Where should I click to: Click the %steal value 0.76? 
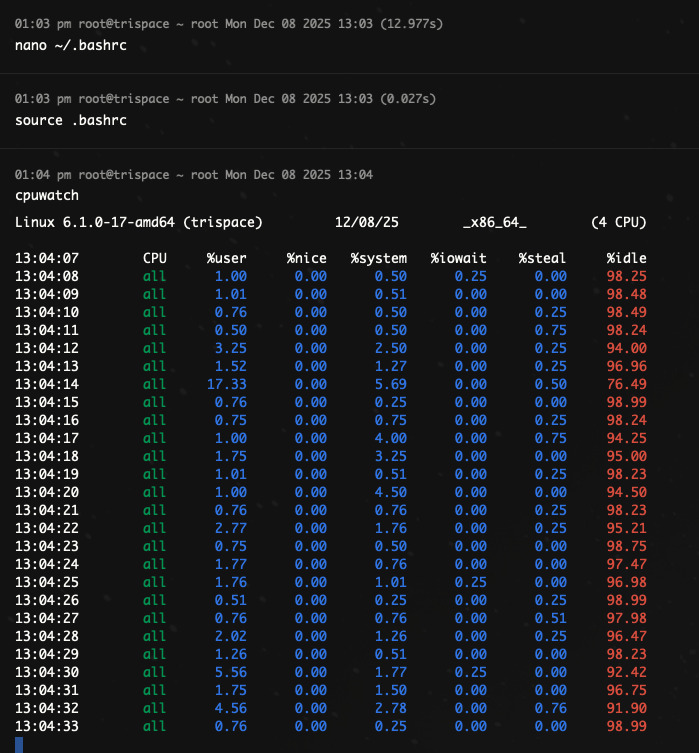click(551, 708)
